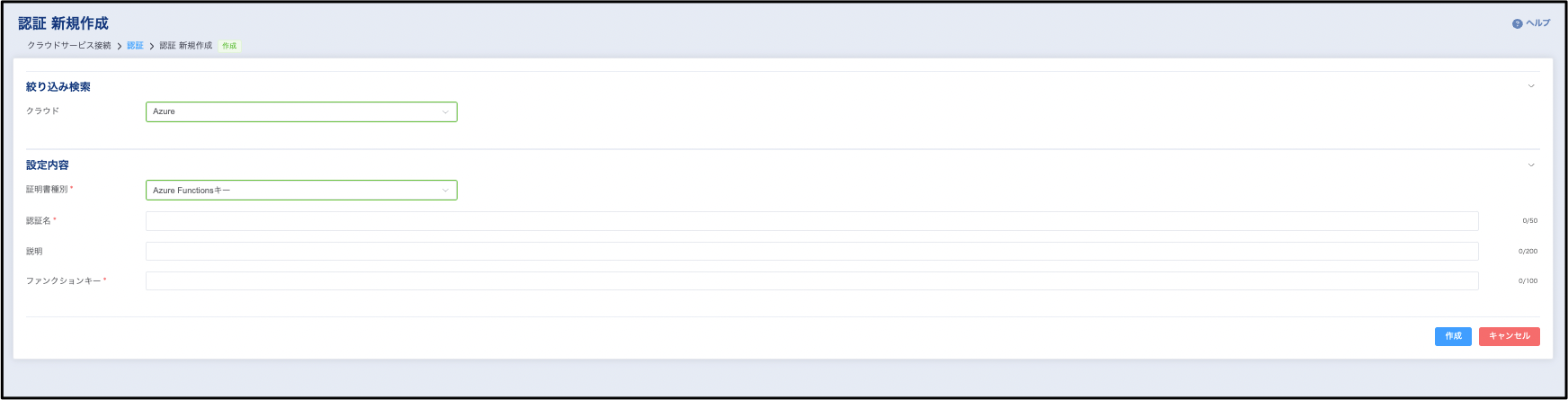Click the ファンクションキー field label
This screenshot has width=1568, height=400.
pyautogui.click(x=63, y=281)
